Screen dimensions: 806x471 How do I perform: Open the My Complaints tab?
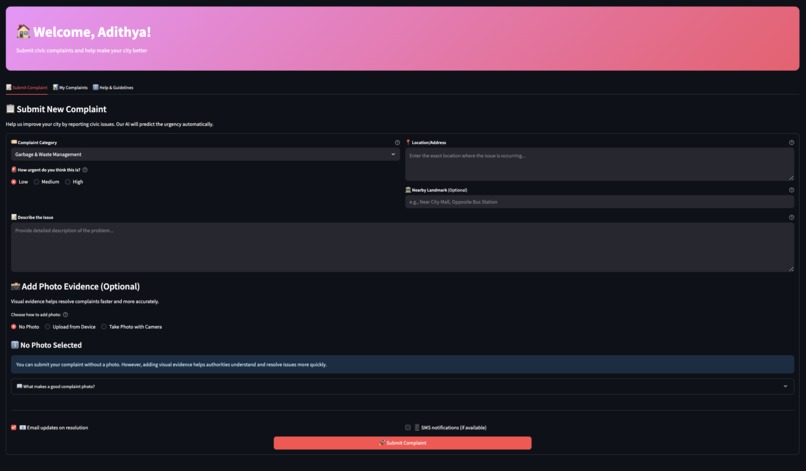point(70,87)
